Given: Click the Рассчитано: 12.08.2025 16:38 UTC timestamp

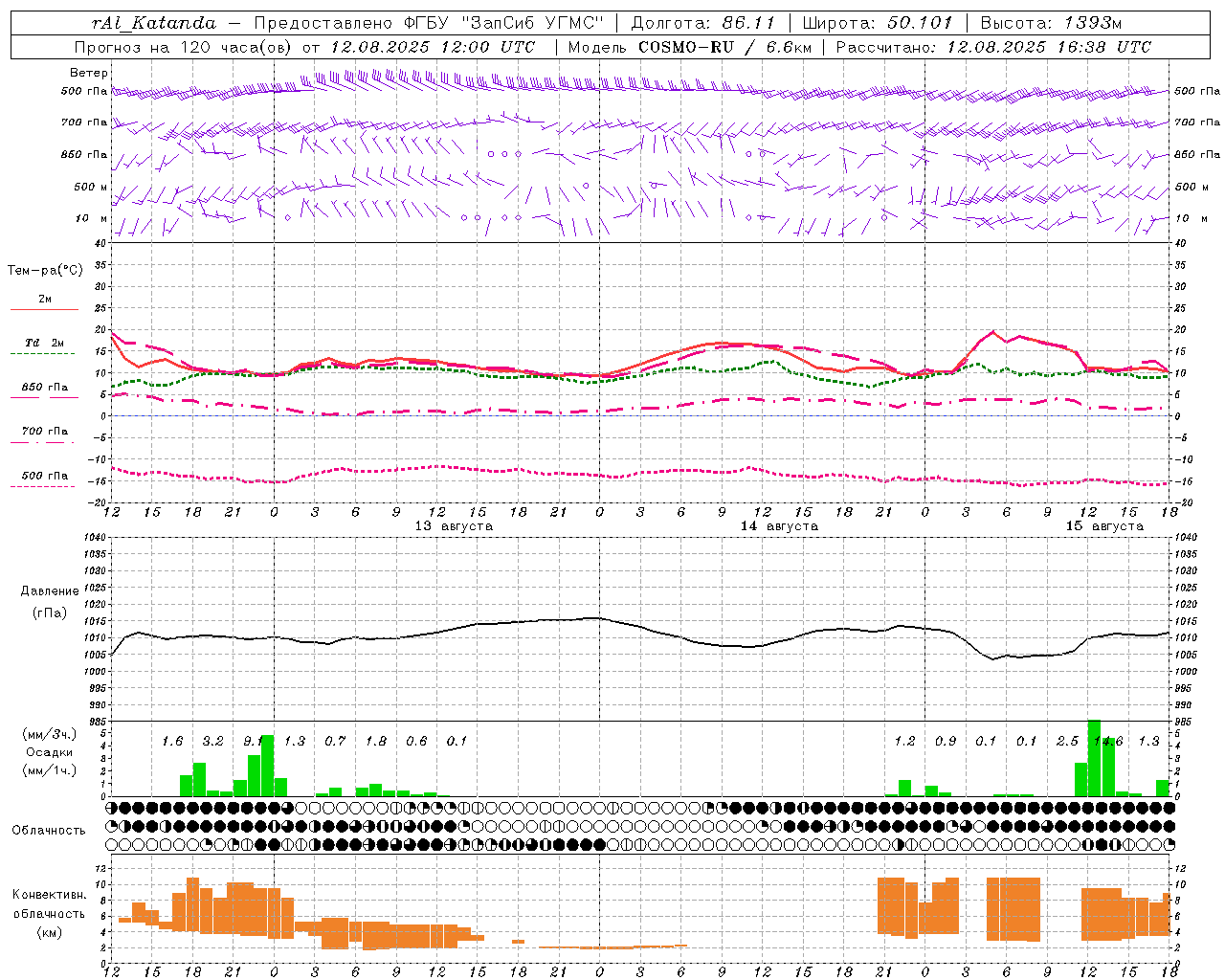Looking at the screenshot, I should pos(994,47).
